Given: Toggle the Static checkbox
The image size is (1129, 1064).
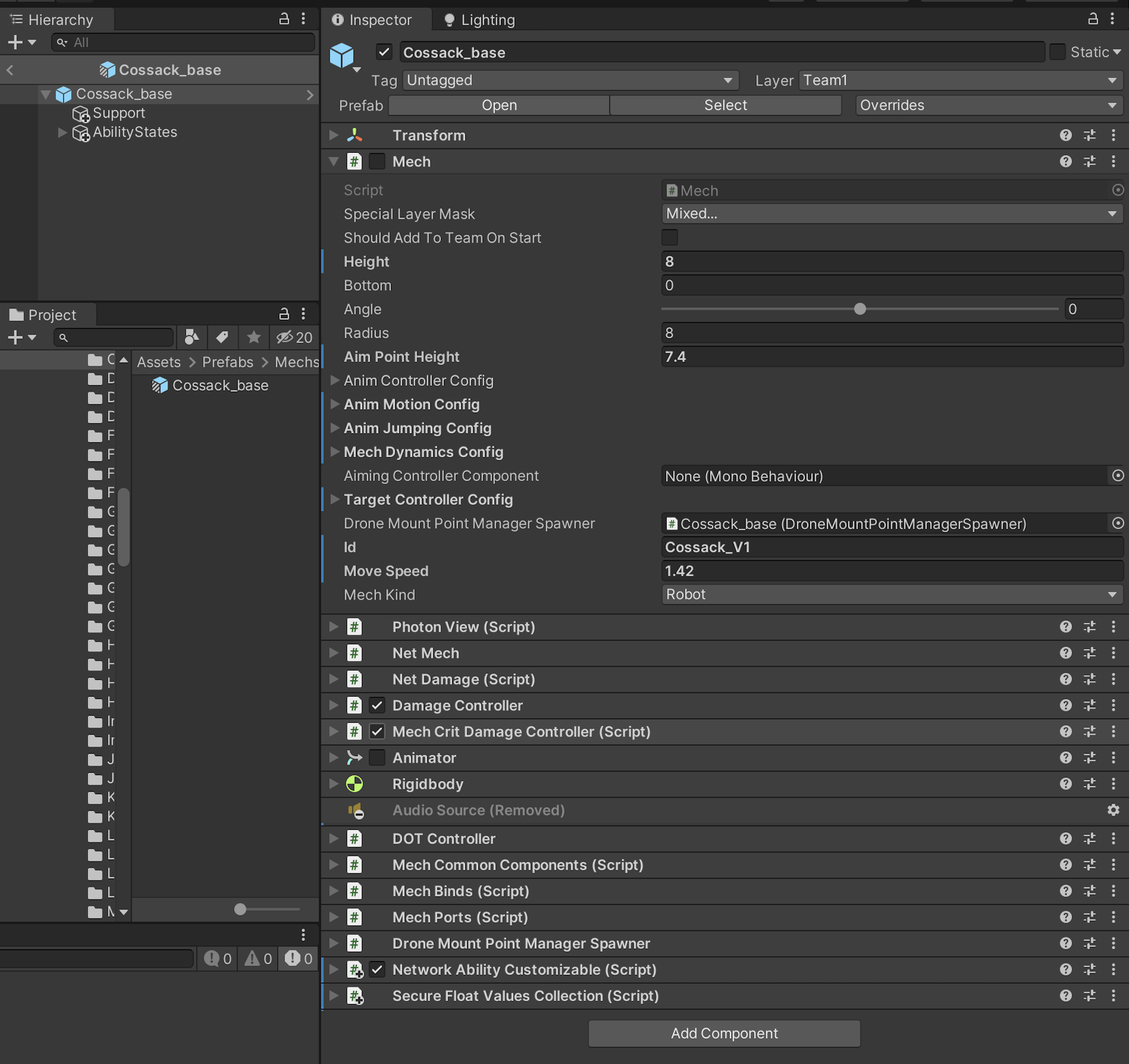Looking at the screenshot, I should [1057, 52].
